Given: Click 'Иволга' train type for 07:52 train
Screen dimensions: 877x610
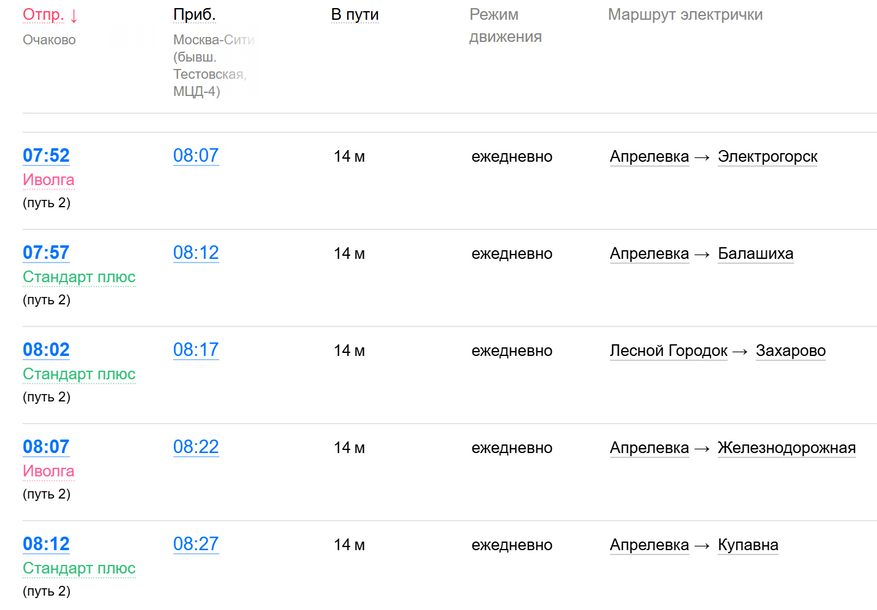Looking at the screenshot, I should 48,180.
